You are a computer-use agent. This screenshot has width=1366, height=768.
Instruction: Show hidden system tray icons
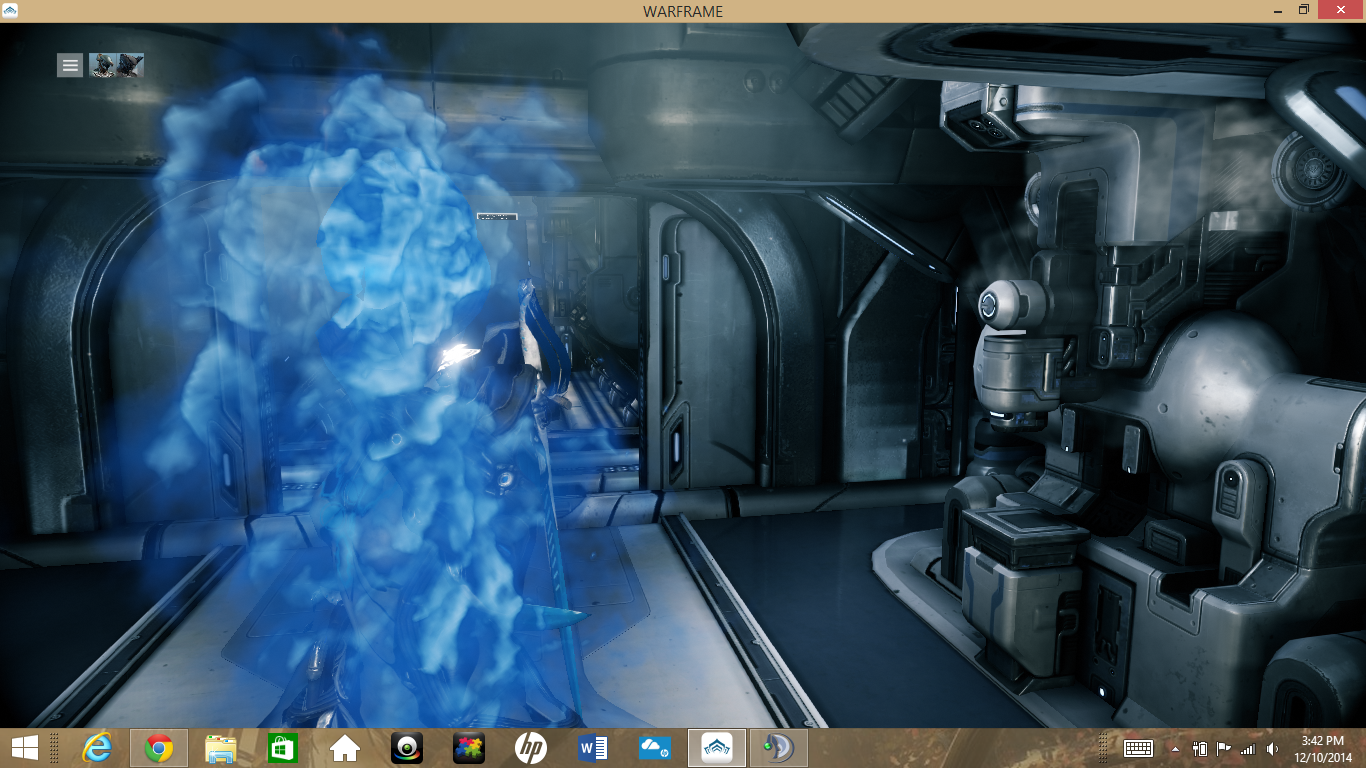(1175, 748)
